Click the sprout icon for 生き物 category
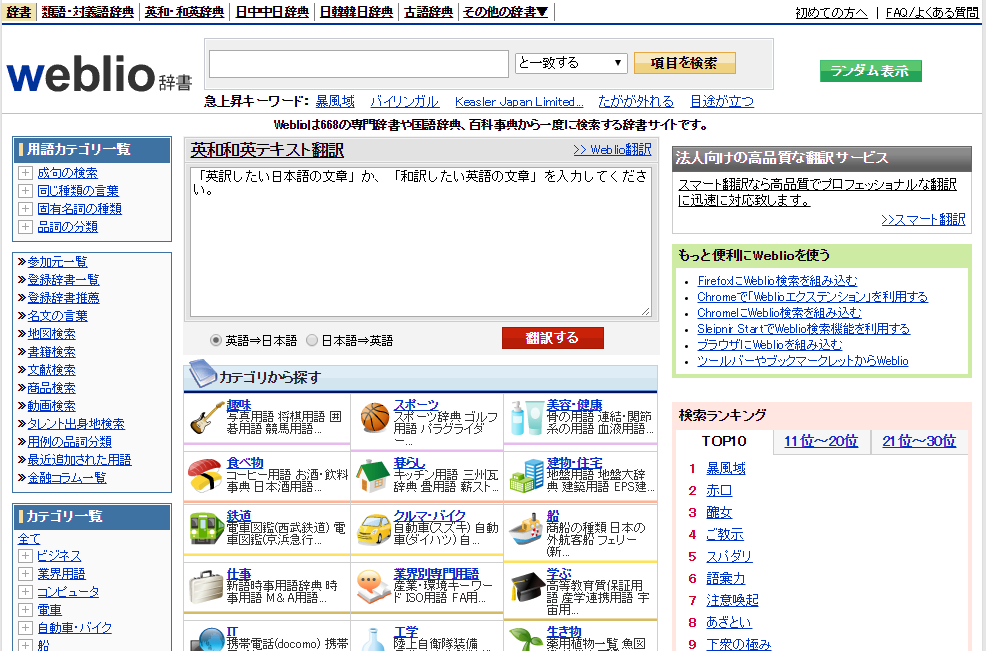The image size is (986, 651). click(x=527, y=638)
